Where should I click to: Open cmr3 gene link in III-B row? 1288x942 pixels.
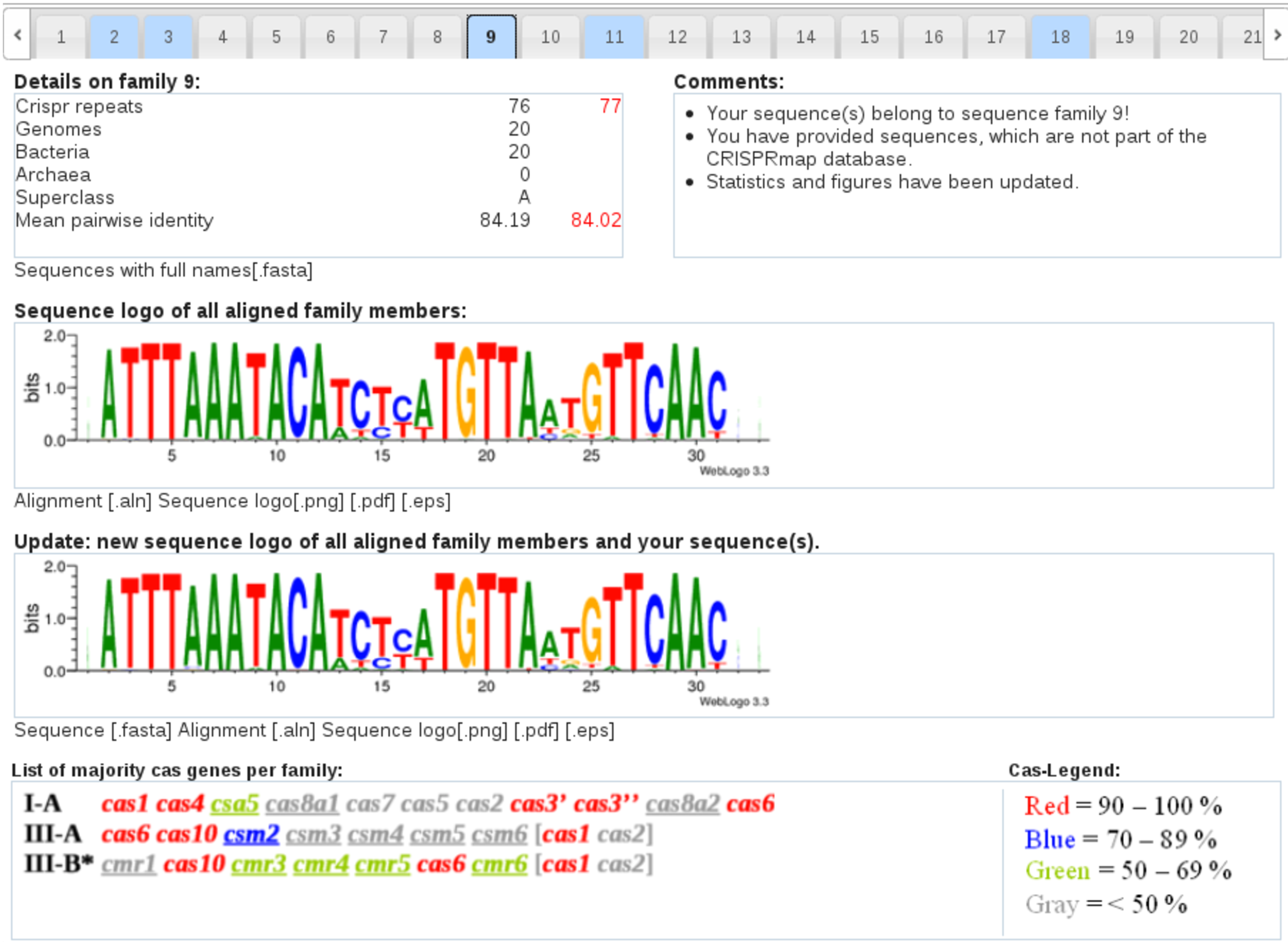[259, 864]
